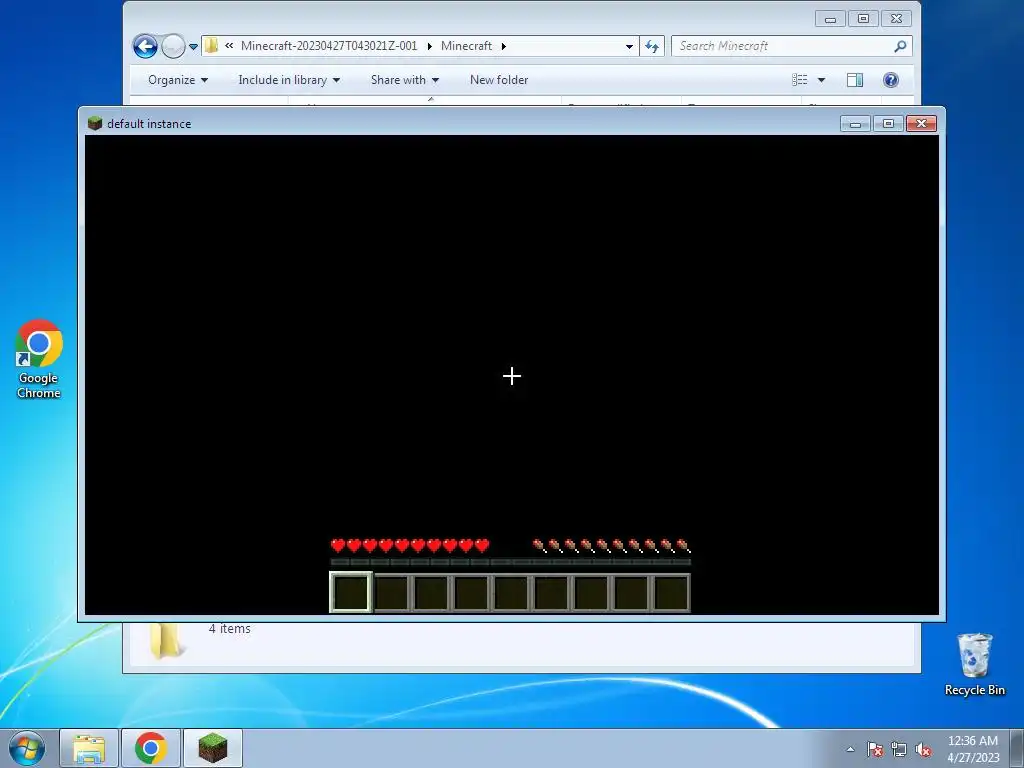This screenshot has height=768, width=1024.
Task: Click the crosshair in the Minecraft game
Action: coord(512,376)
